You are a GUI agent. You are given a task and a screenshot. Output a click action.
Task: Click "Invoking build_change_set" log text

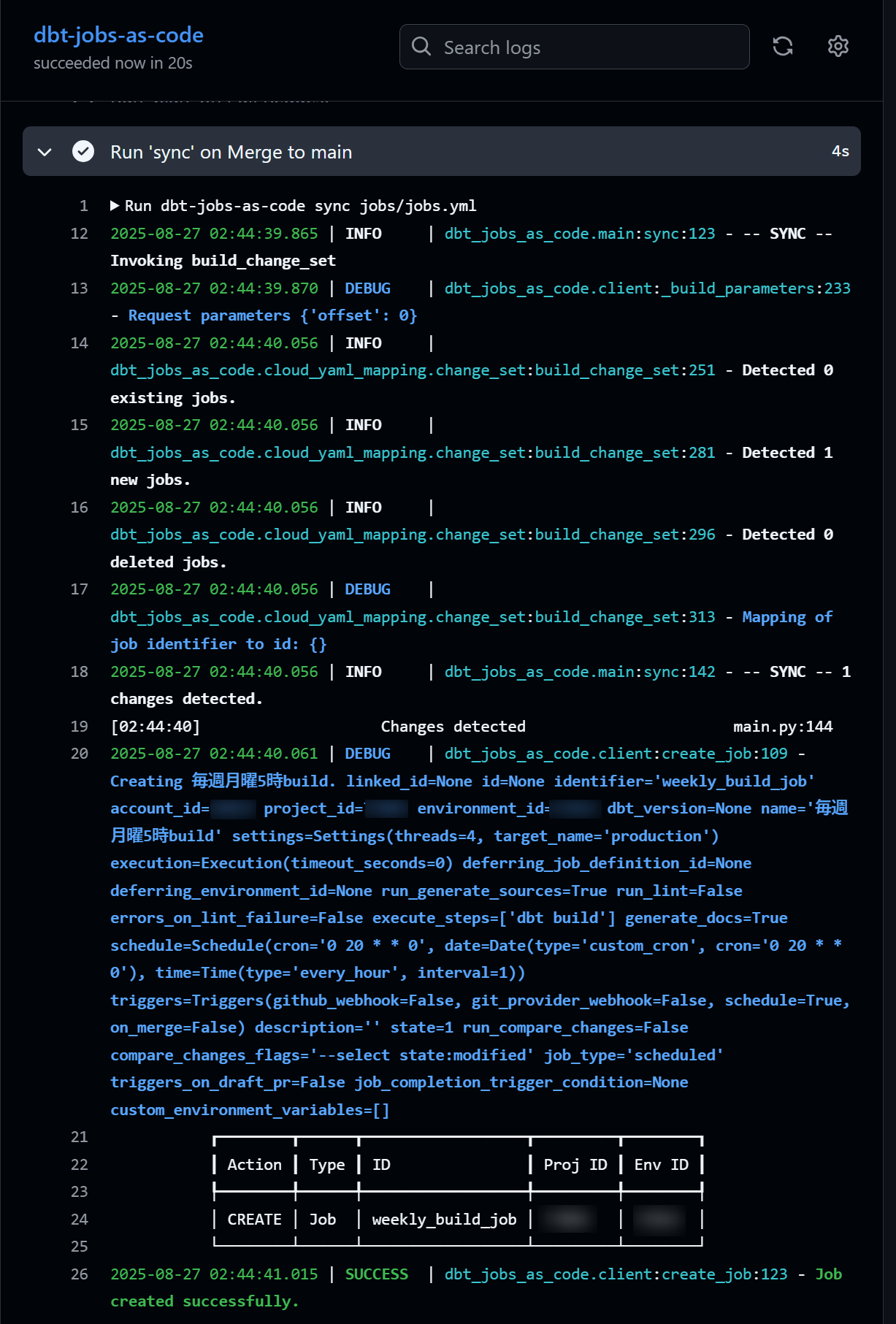tap(223, 261)
